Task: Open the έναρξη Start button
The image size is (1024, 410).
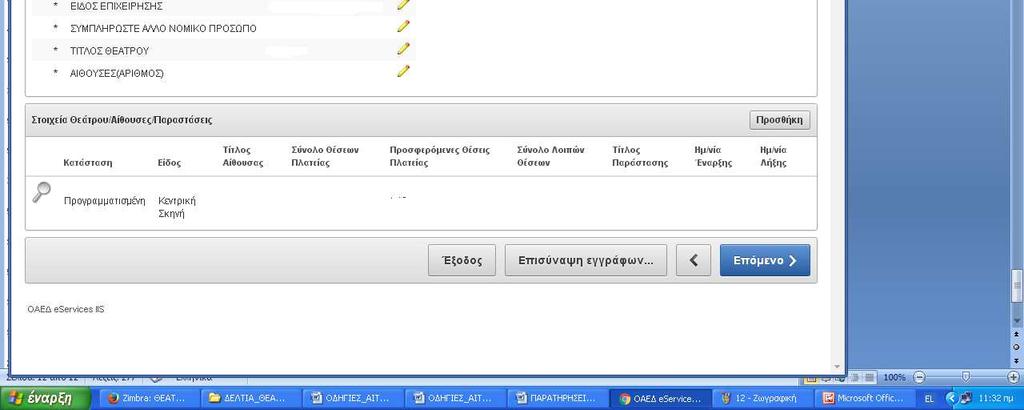Action: (x=45, y=398)
